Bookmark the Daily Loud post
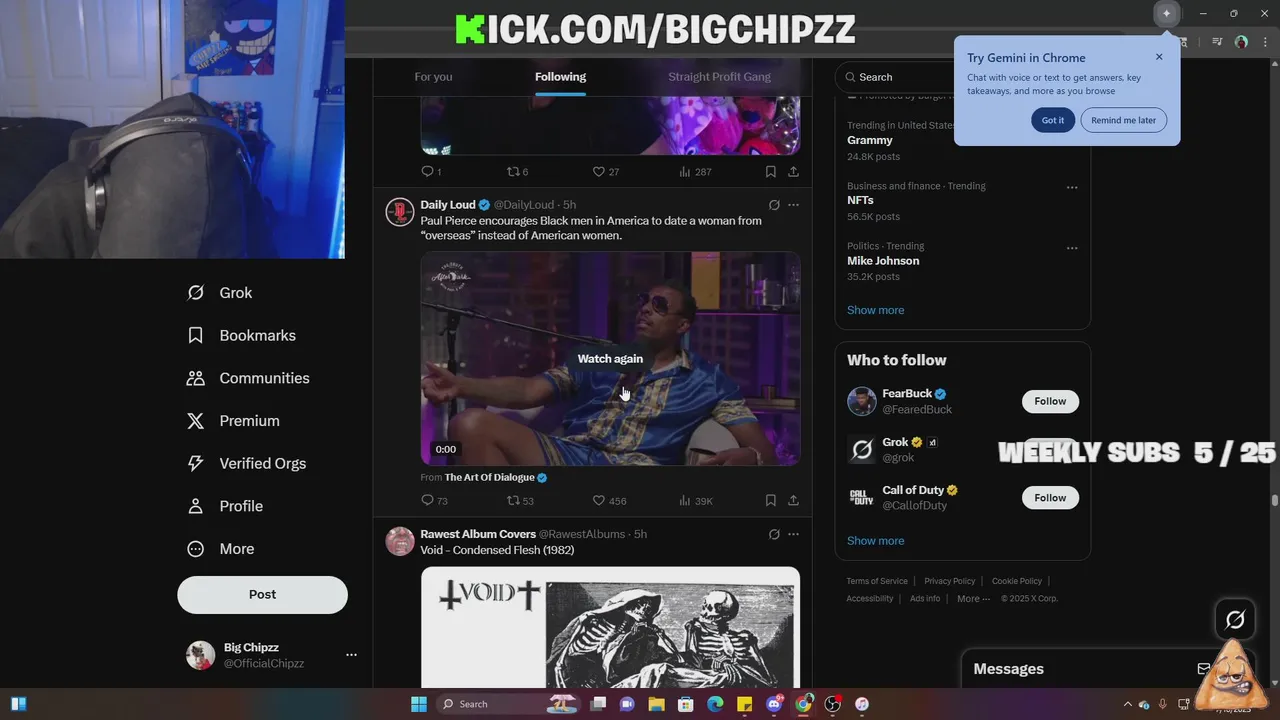 tap(770, 501)
